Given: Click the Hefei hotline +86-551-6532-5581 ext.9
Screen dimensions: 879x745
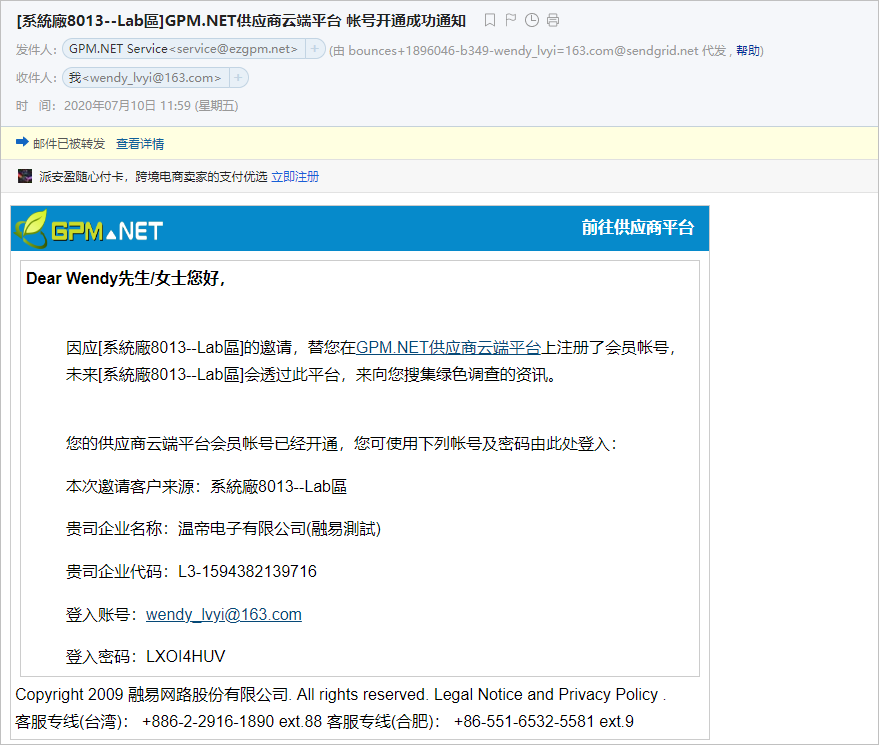Looking at the screenshot, I should 544,721.
